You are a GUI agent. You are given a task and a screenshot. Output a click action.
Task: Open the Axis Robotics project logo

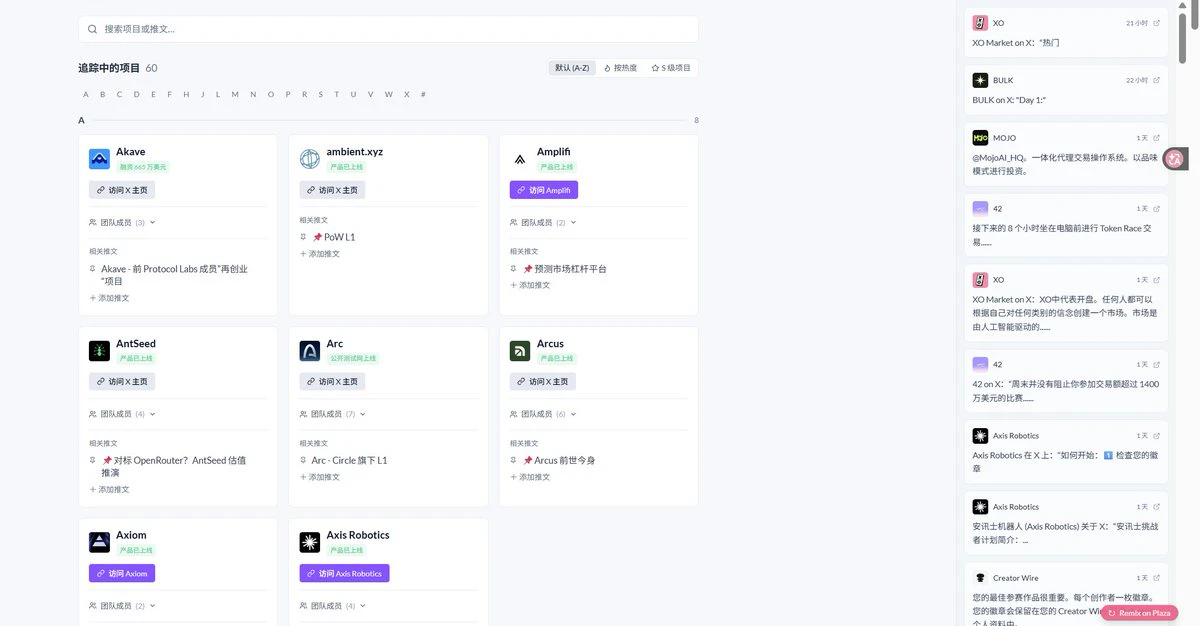click(310, 542)
